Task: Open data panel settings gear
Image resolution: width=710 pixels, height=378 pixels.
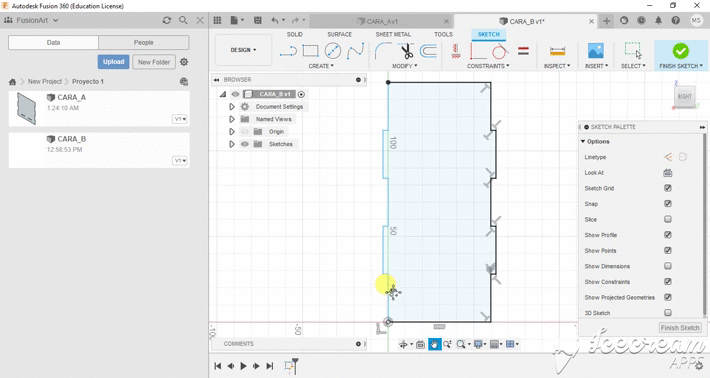Action: coord(184,62)
